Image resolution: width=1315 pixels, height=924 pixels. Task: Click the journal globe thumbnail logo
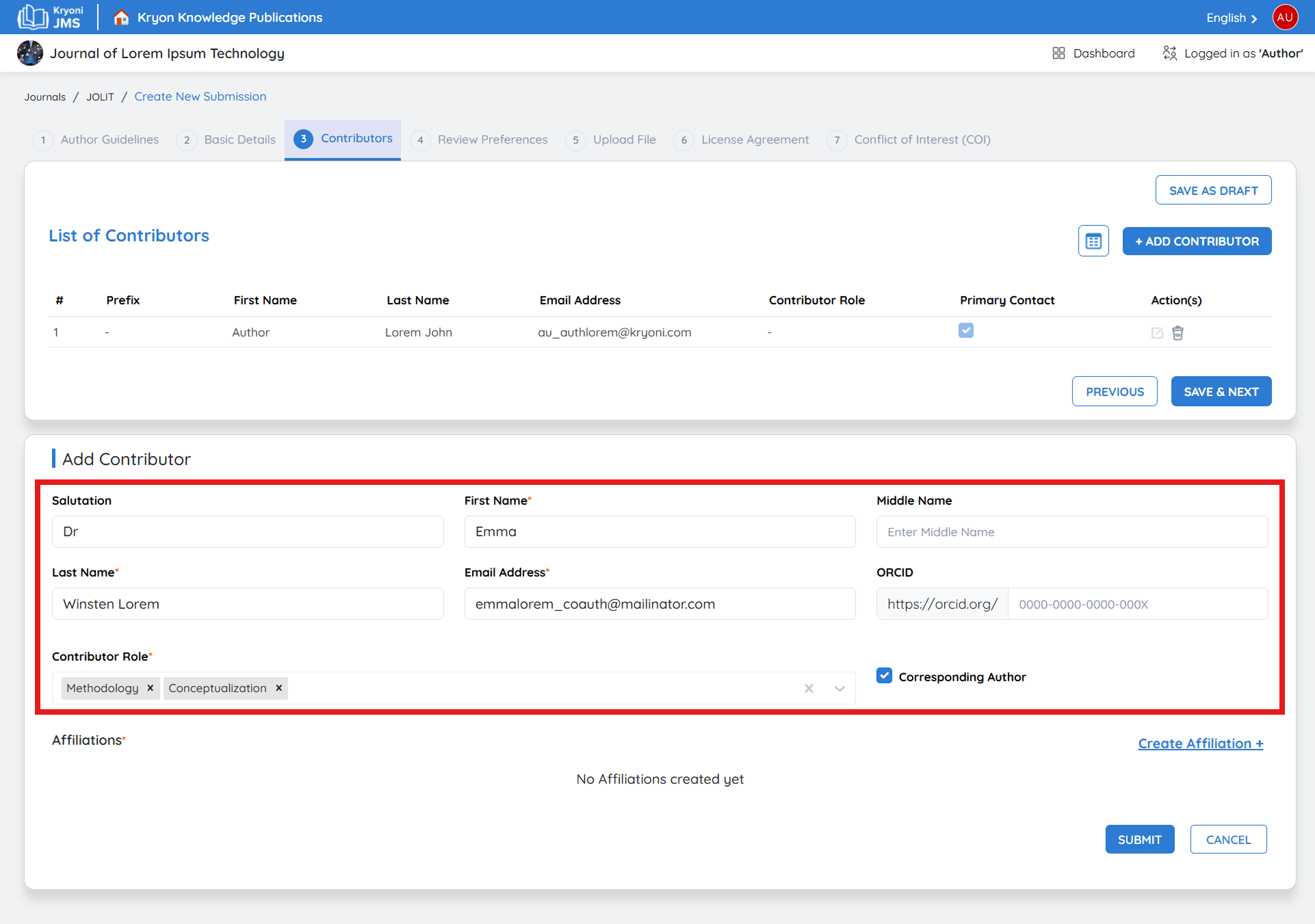(x=30, y=53)
